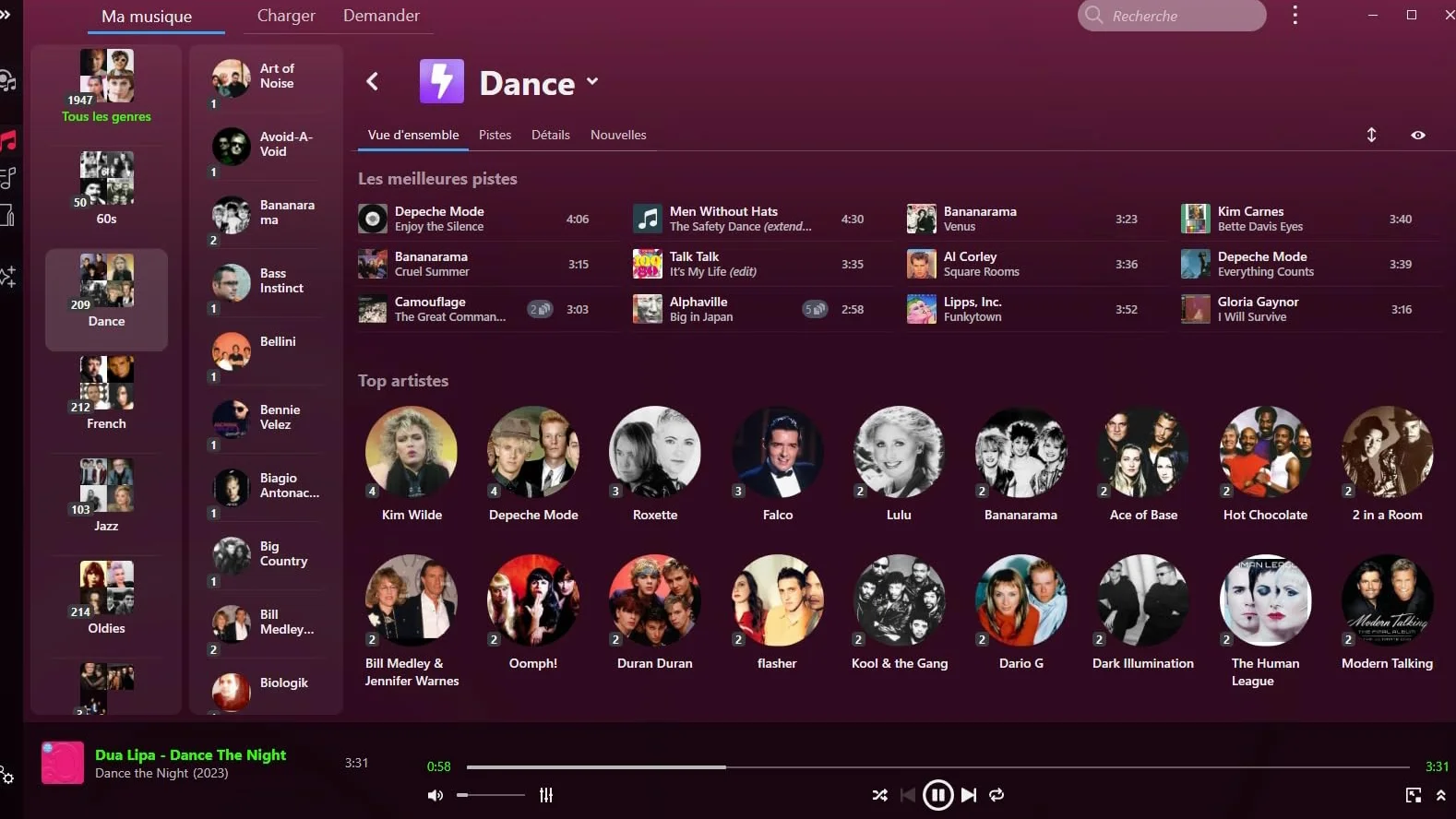Viewport: 1456px width, 819px height.
Task: Select the red music note sidebar icon
Action: click(x=8, y=140)
